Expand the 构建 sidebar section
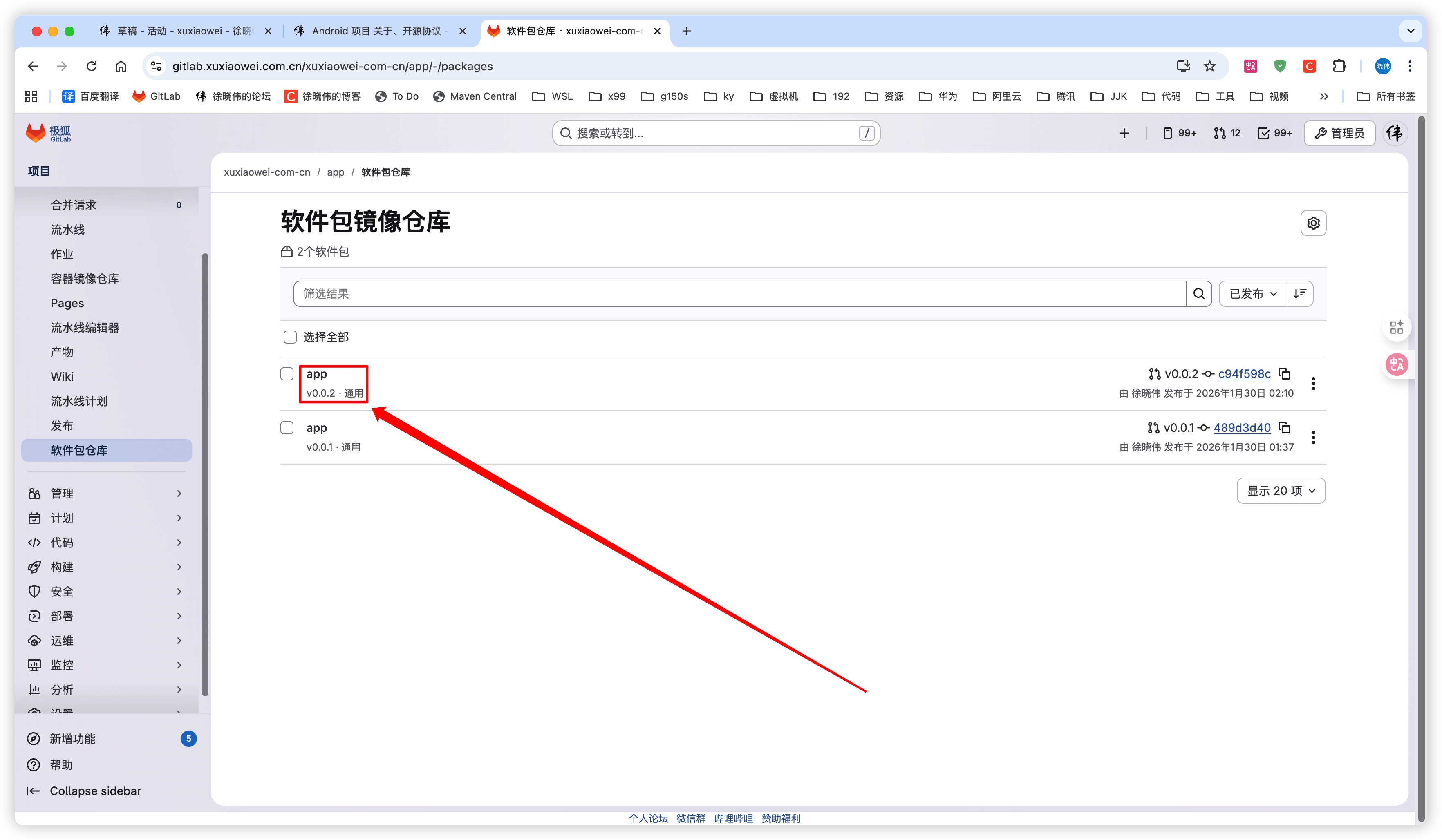The height and width of the screenshot is (840, 1442). point(106,567)
